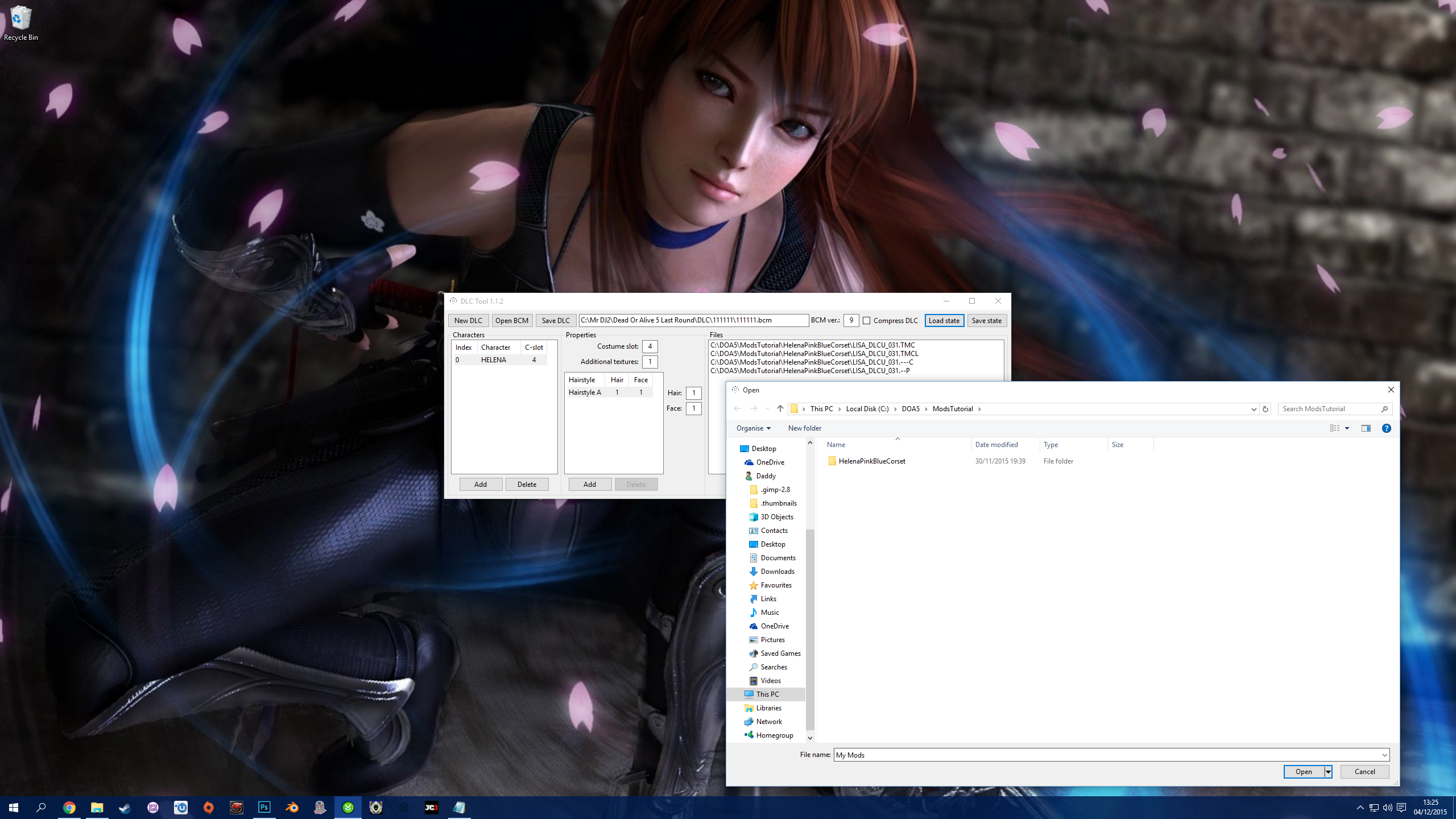This screenshot has height=819, width=1456.
Task: Click Add under Characters list
Action: pyautogui.click(x=481, y=484)
